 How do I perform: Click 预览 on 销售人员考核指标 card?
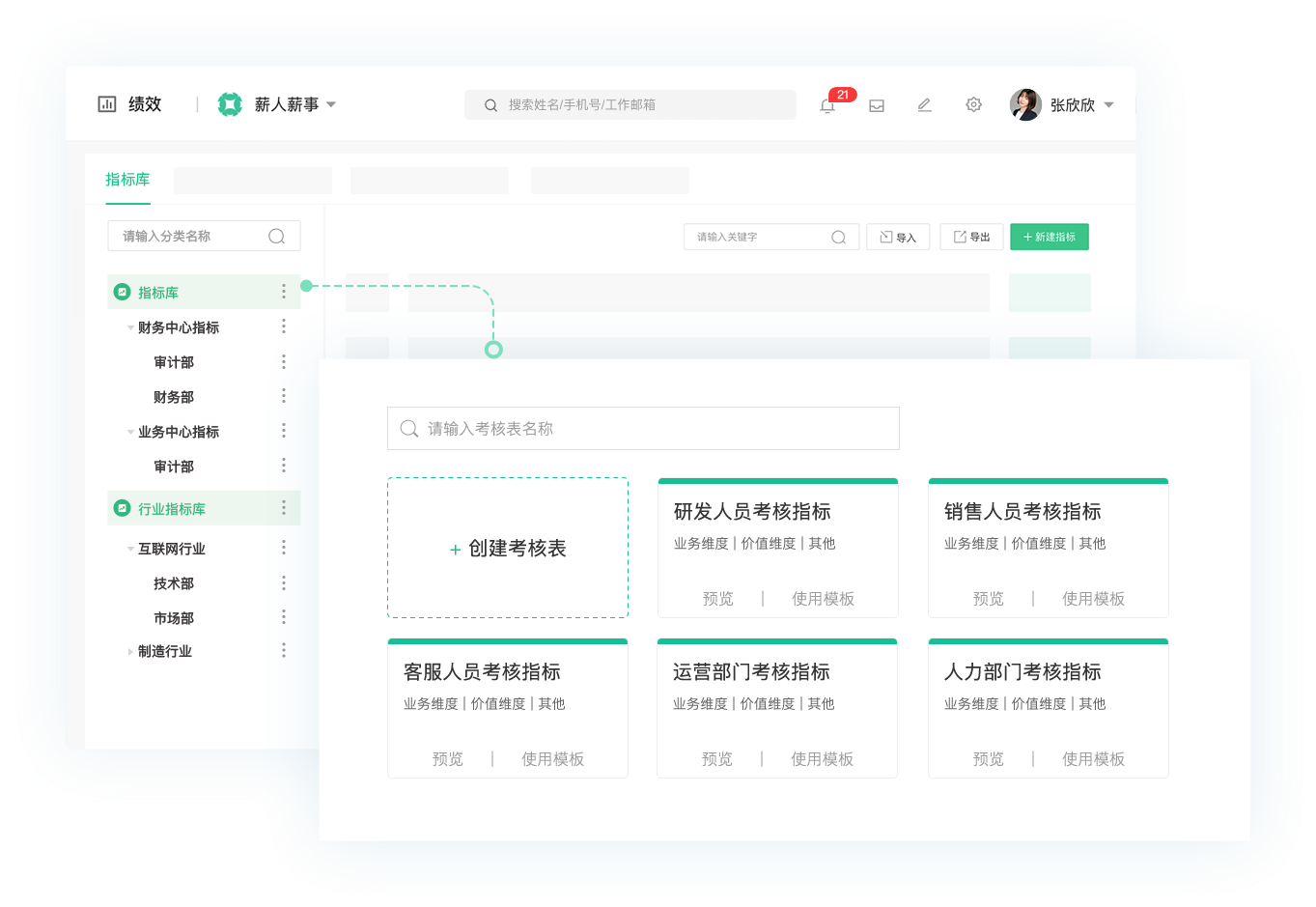[x=988, y=599]
